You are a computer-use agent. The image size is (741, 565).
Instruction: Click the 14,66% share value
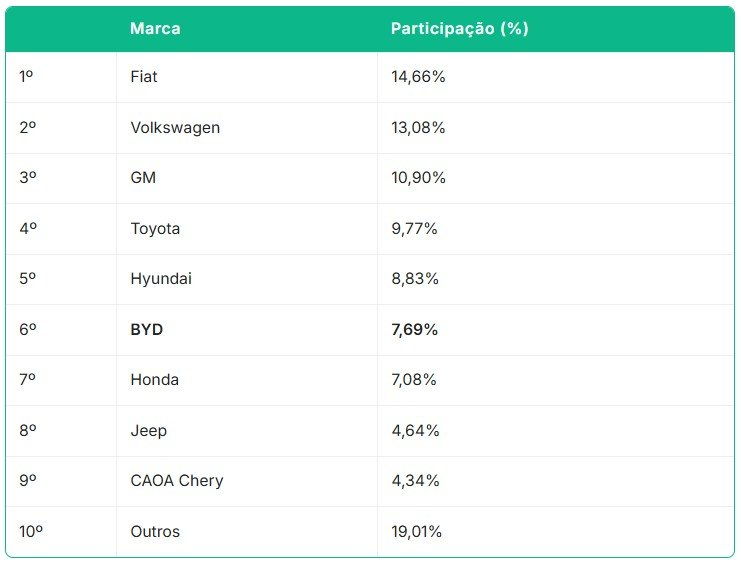click(x=418, y=77)
